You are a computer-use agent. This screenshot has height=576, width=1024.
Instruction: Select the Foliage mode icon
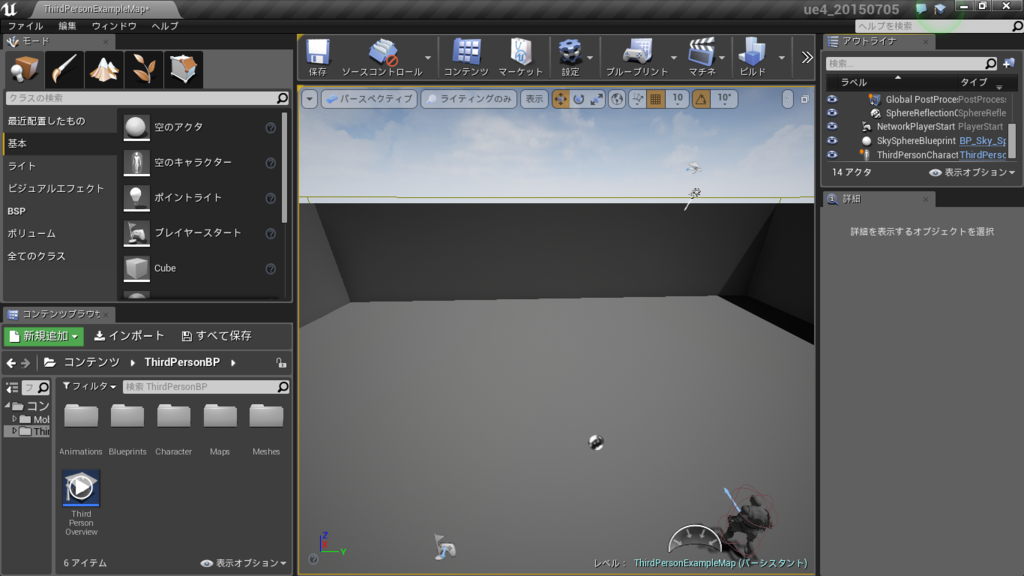pyautogui.click(x=144, y=69)
